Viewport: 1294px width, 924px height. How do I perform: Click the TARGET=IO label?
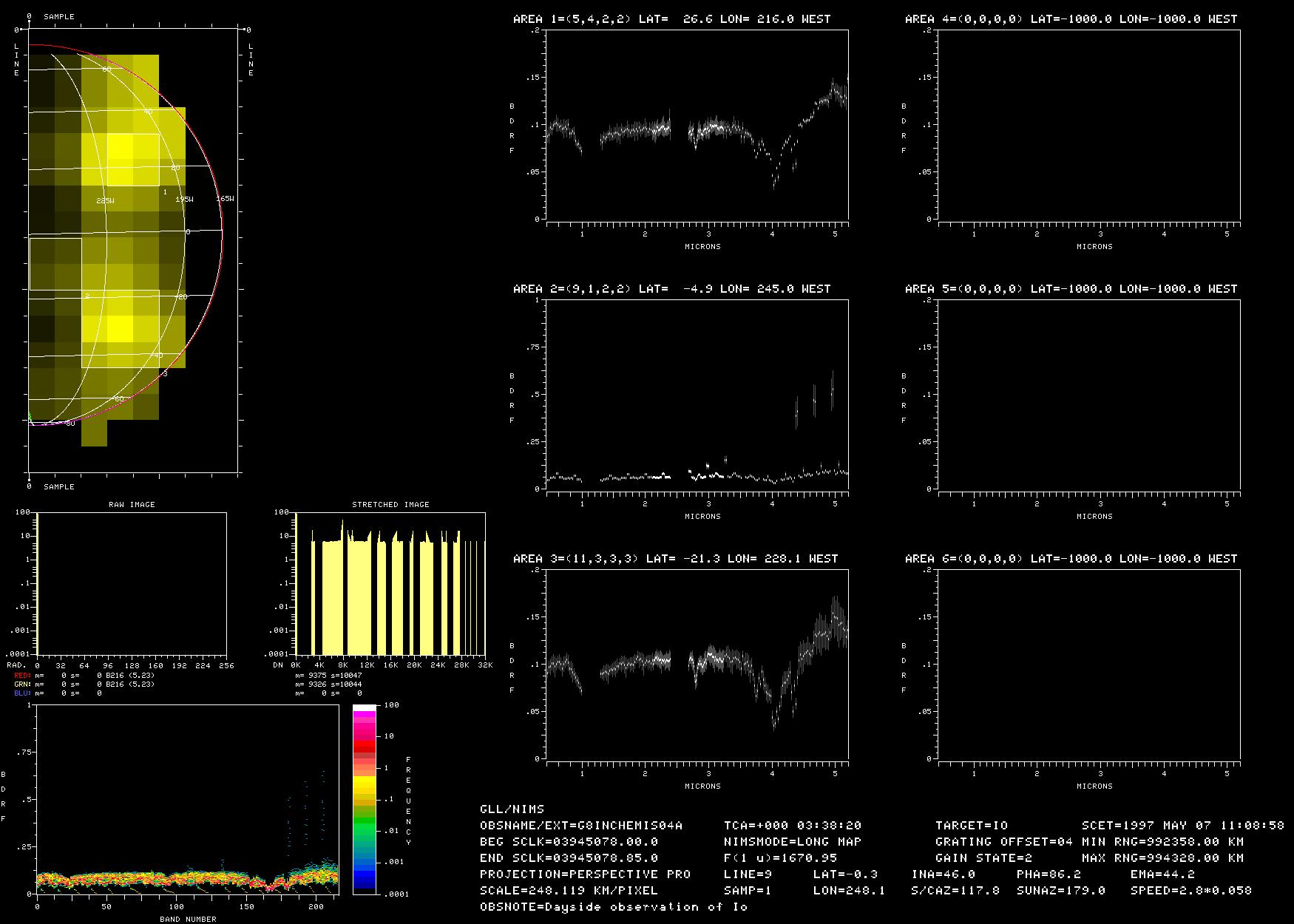971,826
